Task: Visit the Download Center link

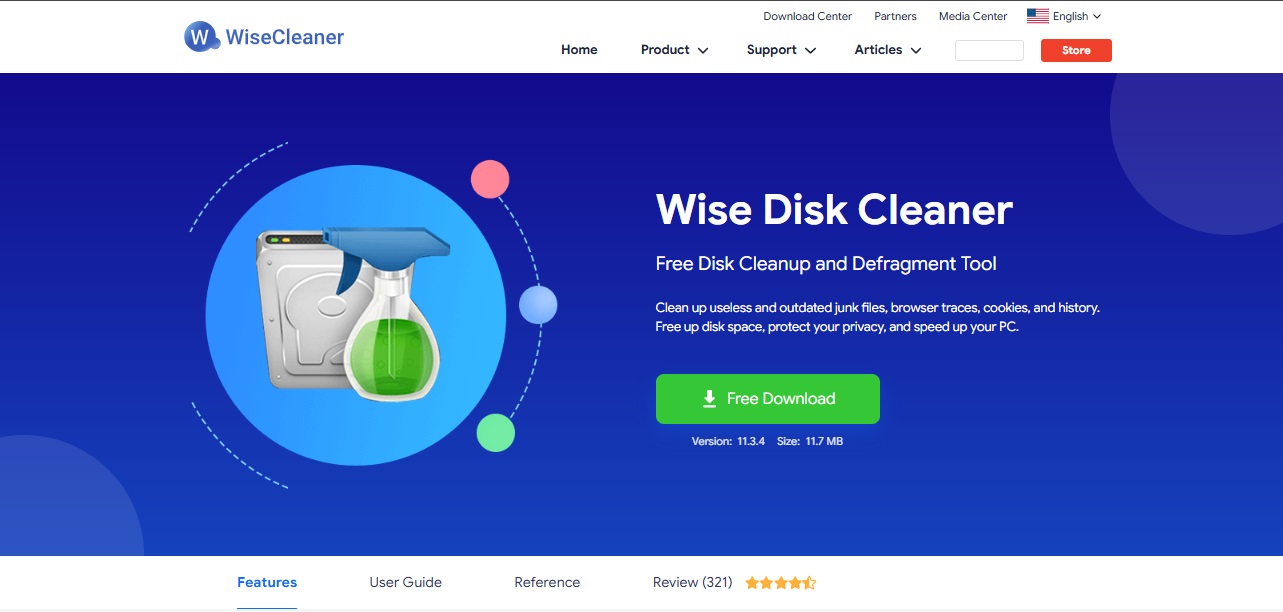Action: click(x=808, y=16)
